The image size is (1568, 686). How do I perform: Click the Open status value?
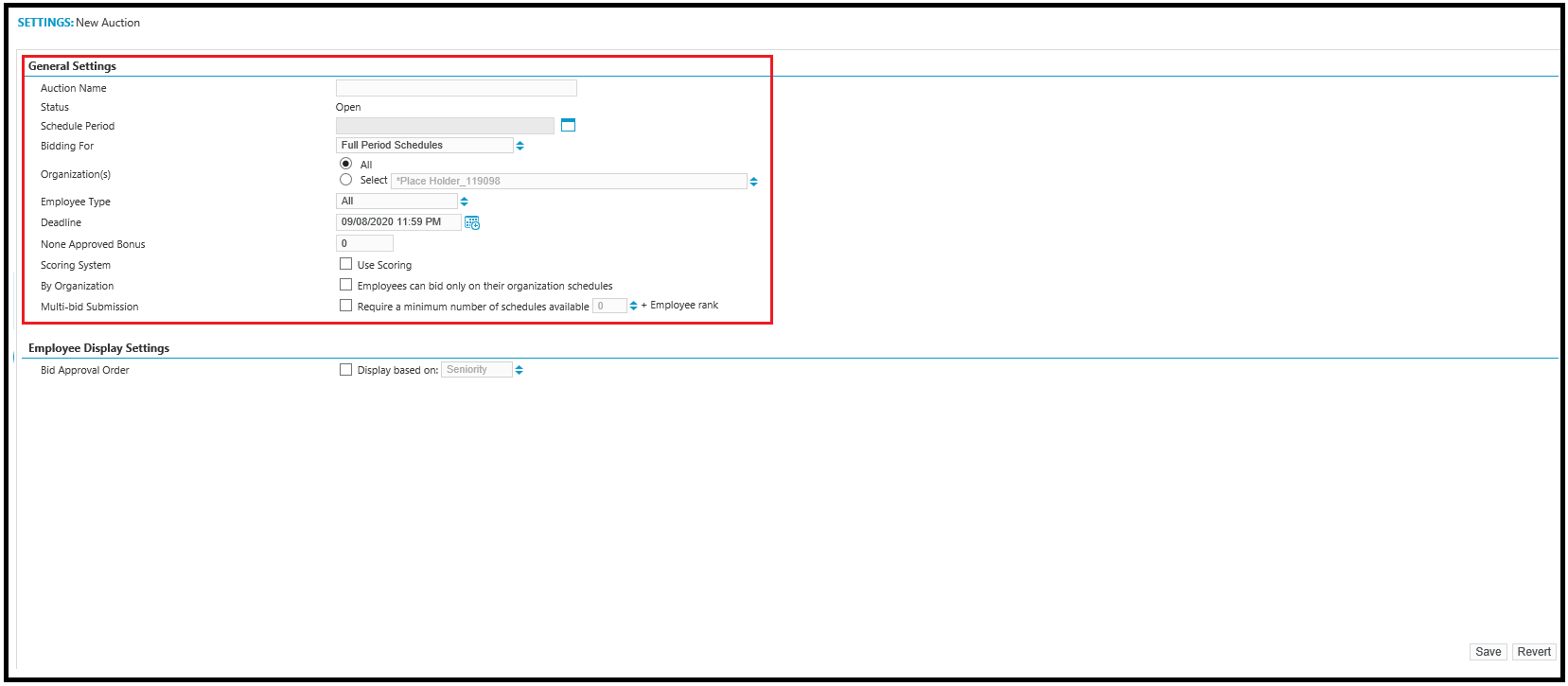point(348,107)
